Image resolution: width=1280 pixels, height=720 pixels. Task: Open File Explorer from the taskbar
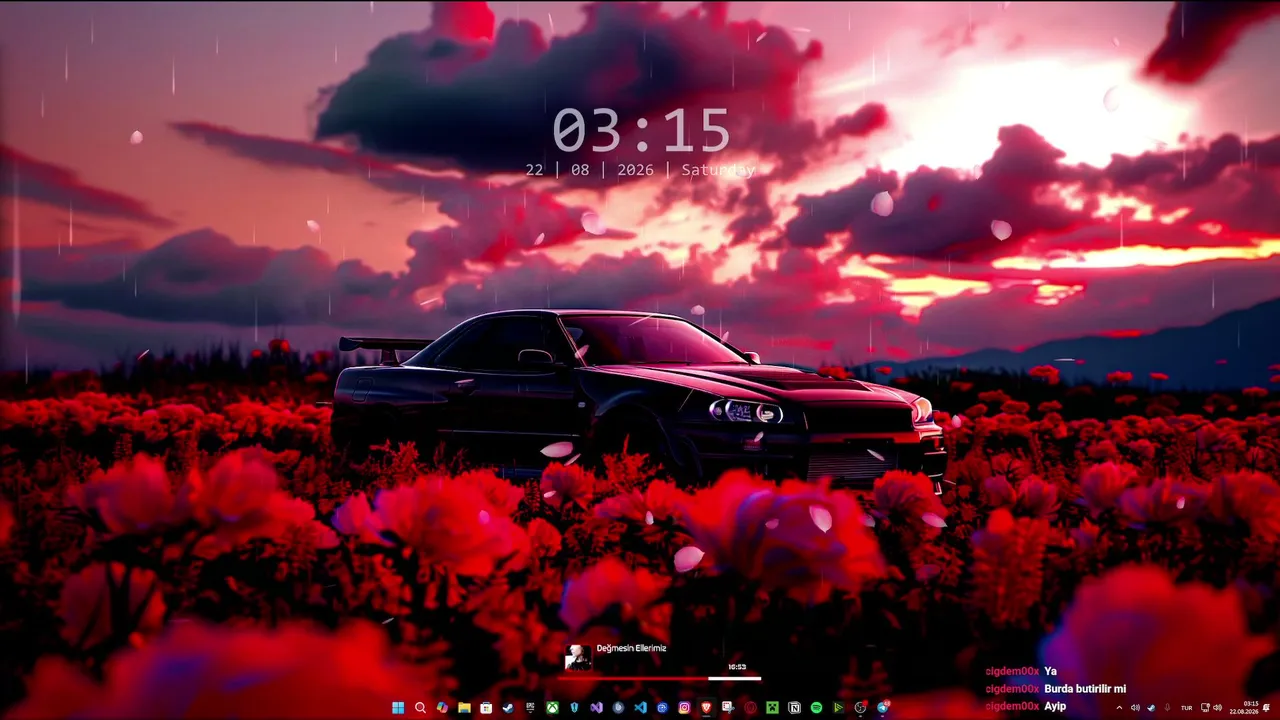click(x=464, y=708)
